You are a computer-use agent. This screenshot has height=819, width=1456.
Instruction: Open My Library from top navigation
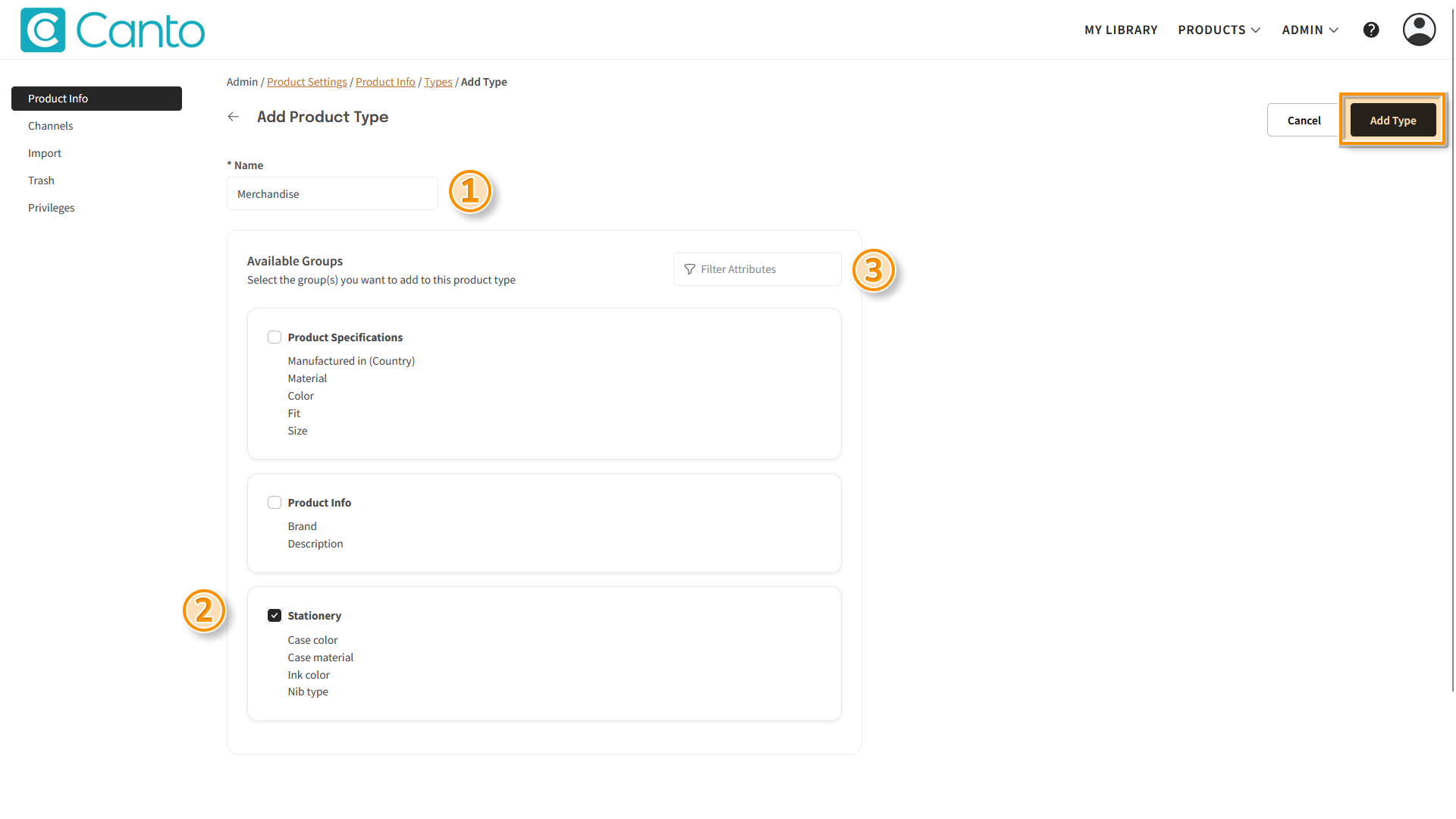coord(1121,30)
